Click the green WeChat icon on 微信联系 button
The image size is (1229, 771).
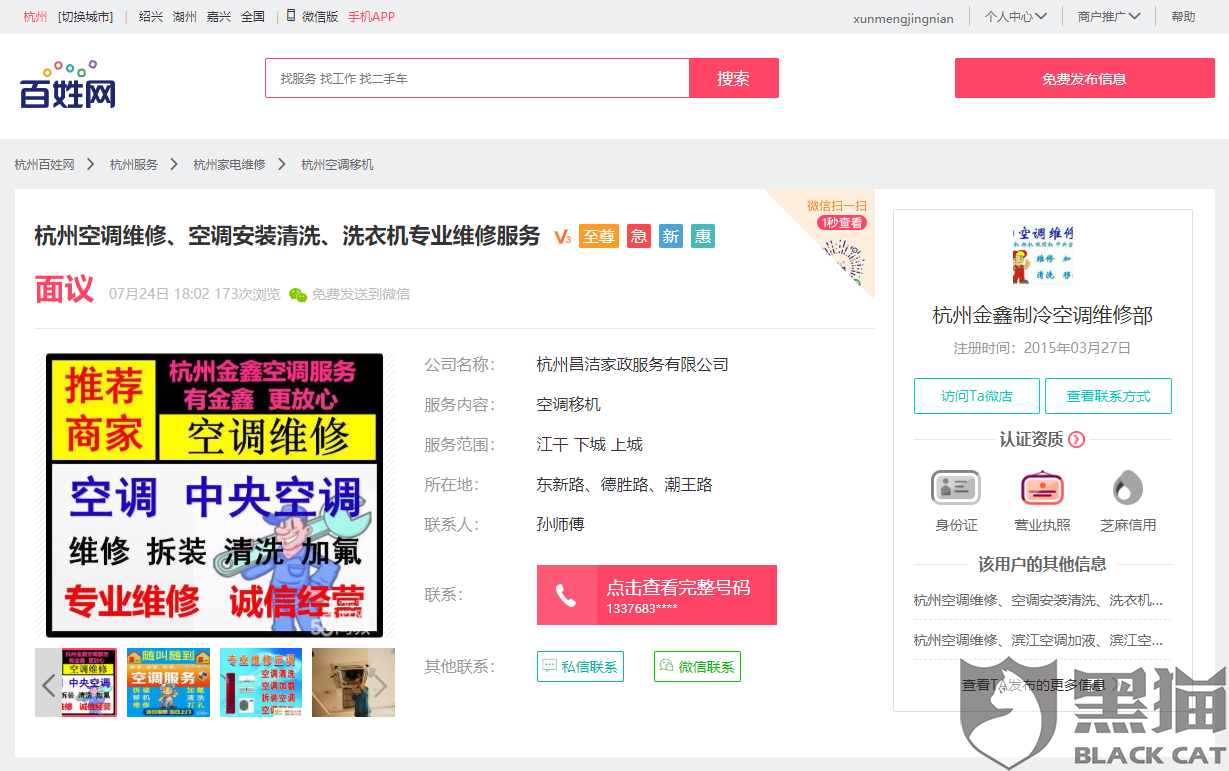[x=666, y=666]
